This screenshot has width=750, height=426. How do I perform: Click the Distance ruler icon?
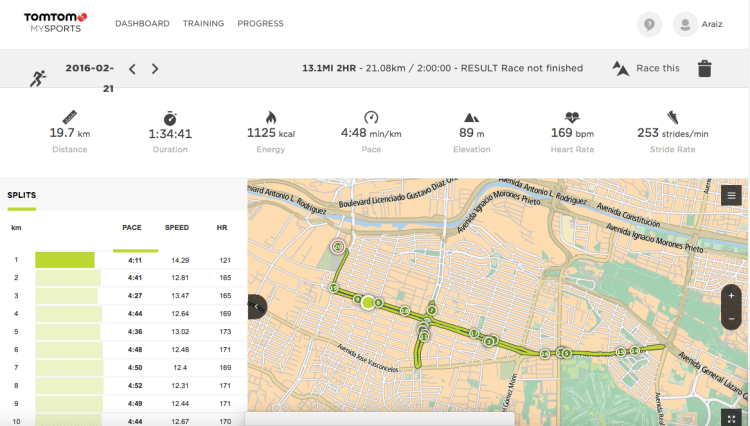[x=70, y=117]
